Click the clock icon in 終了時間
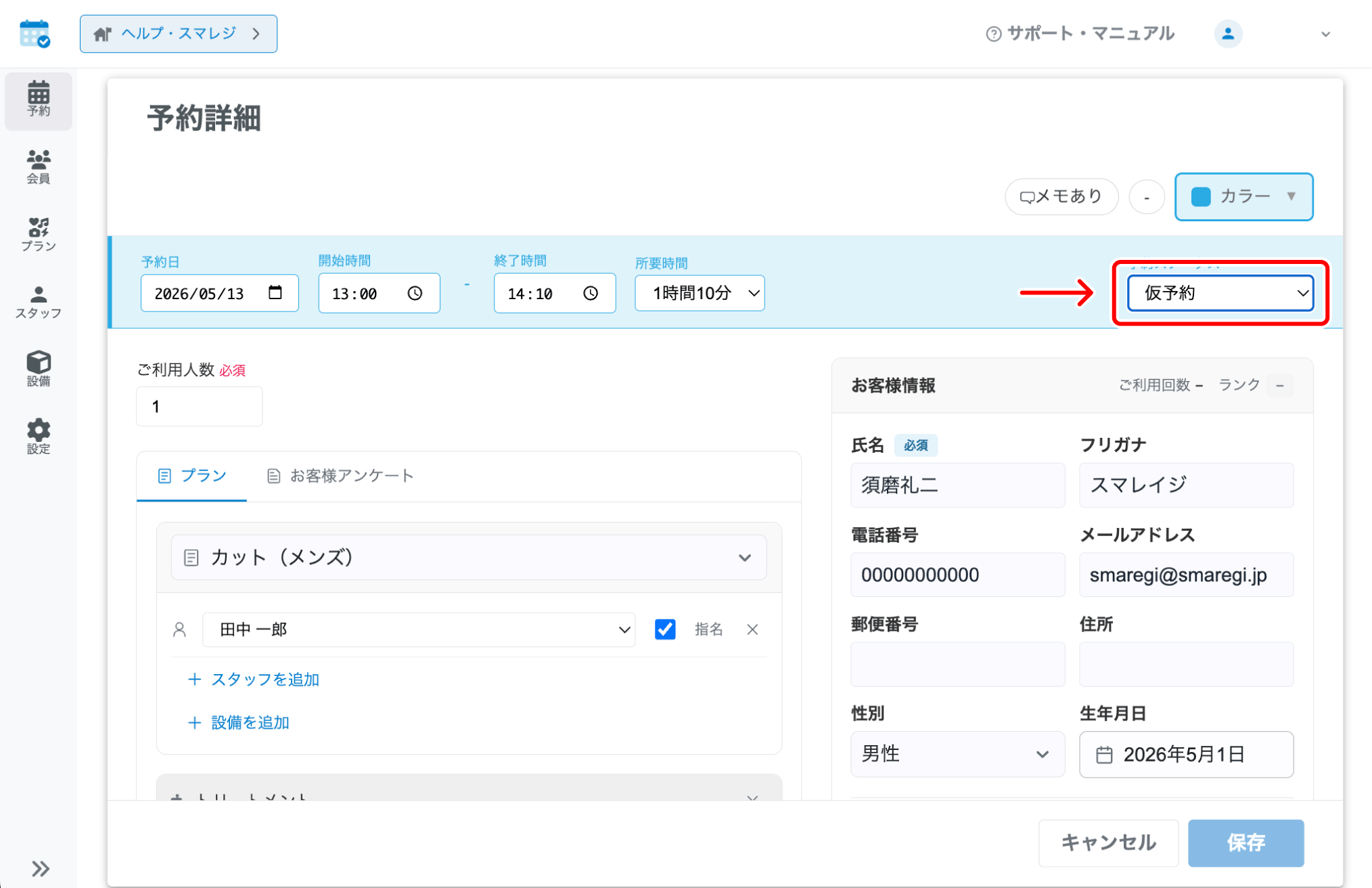This screenshot has height=888, width=1372. pyautogui.click(x=591, y=293)
